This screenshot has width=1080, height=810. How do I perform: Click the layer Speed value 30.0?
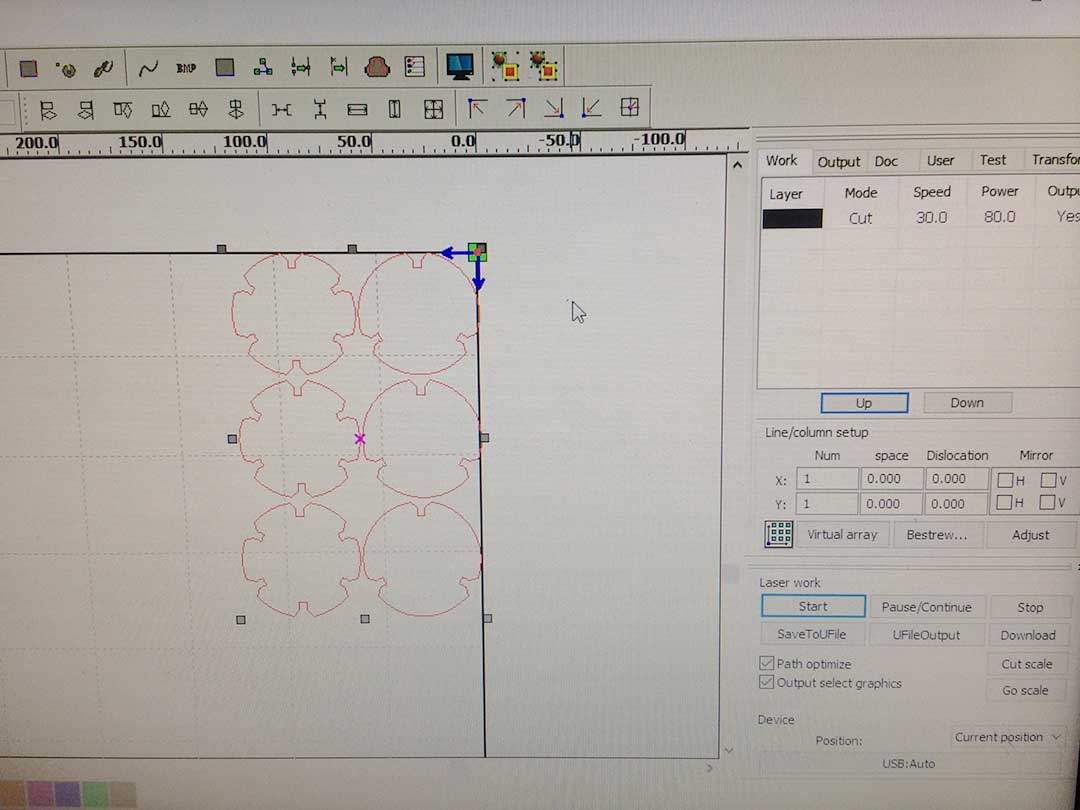(931, 218)
